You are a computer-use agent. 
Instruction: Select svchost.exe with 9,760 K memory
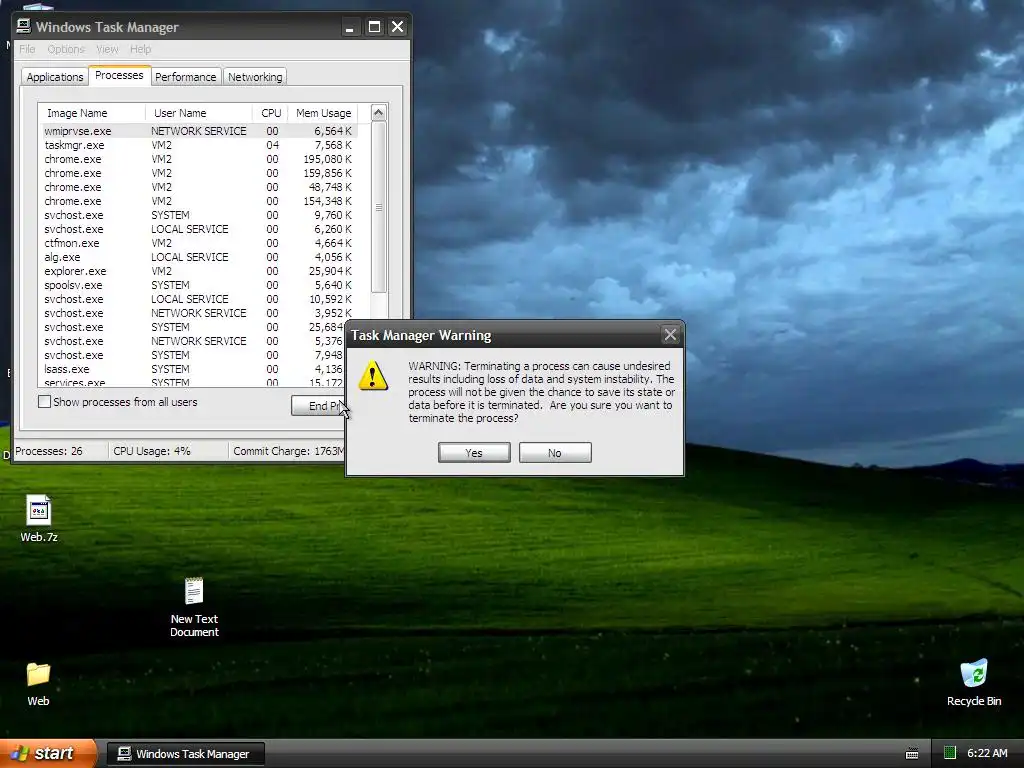click(198, 215)
